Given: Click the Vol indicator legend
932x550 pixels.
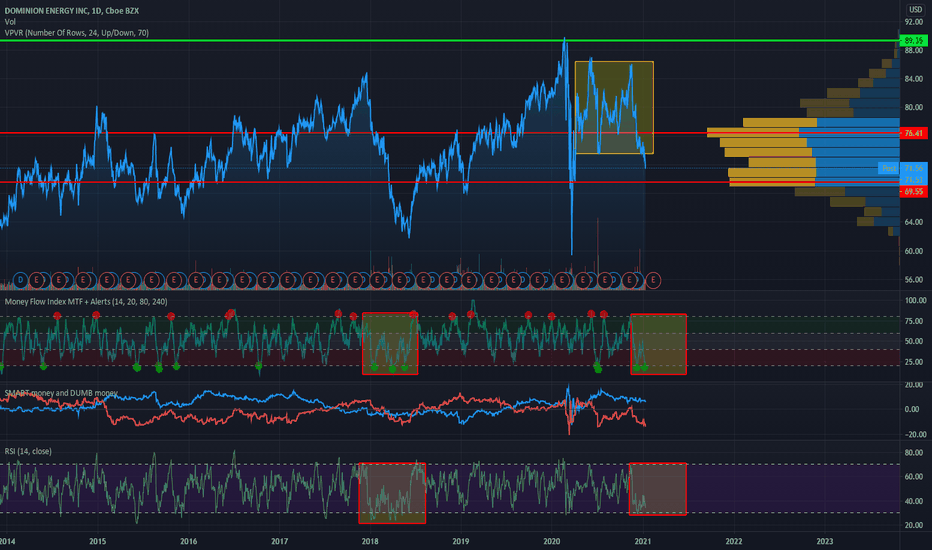Looking at the screenshot, I should pyautogui.click(x=10, y=22).
